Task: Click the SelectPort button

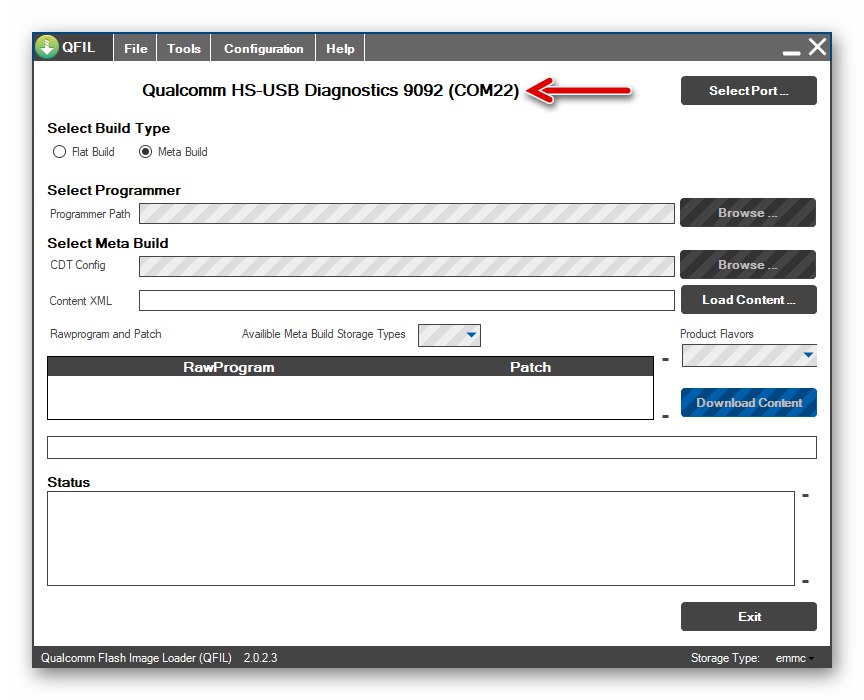Action: coord(748,90)
